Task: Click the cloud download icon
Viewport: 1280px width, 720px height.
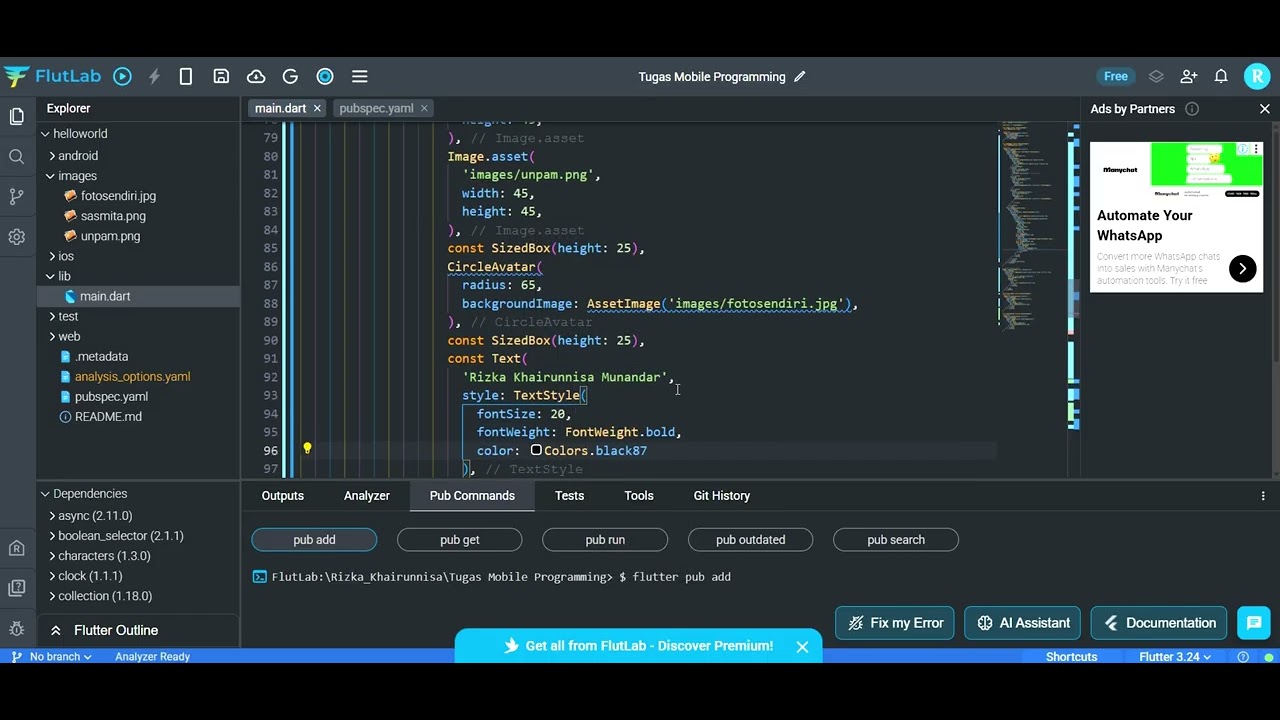Action: click(256, 76)
